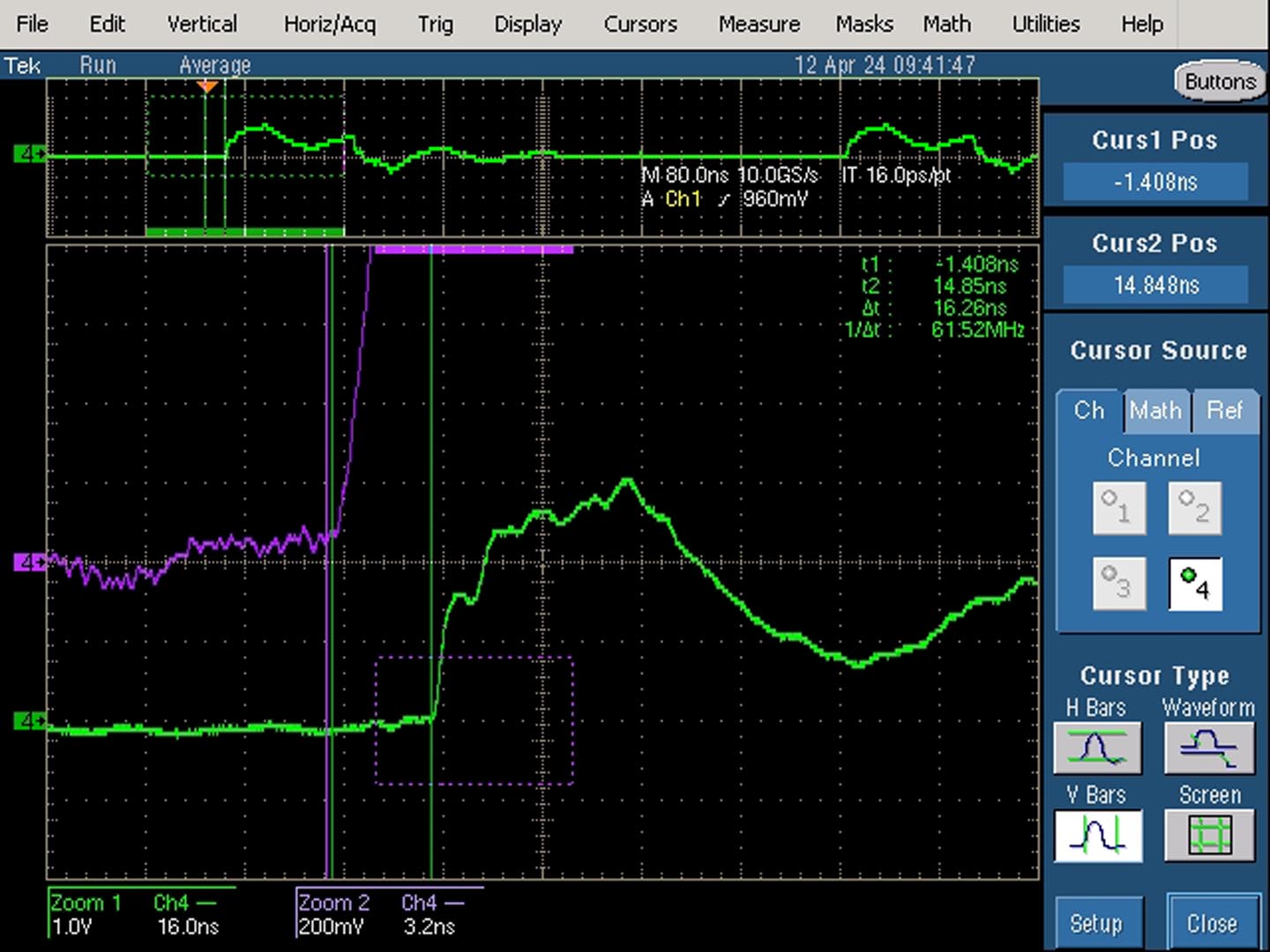Switch to the Ref cursor source tab
Image resolution: width=1270 pixels, height=952 pixels.
point(1224,411)
